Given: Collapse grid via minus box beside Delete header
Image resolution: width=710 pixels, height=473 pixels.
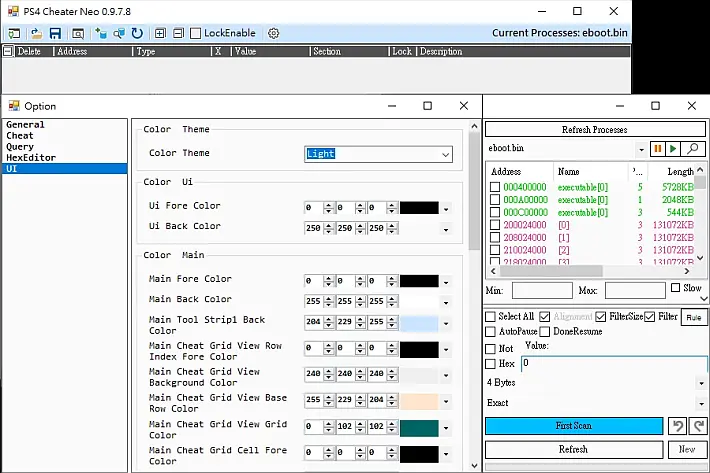Looking at the screenshot, I should 8,51.
